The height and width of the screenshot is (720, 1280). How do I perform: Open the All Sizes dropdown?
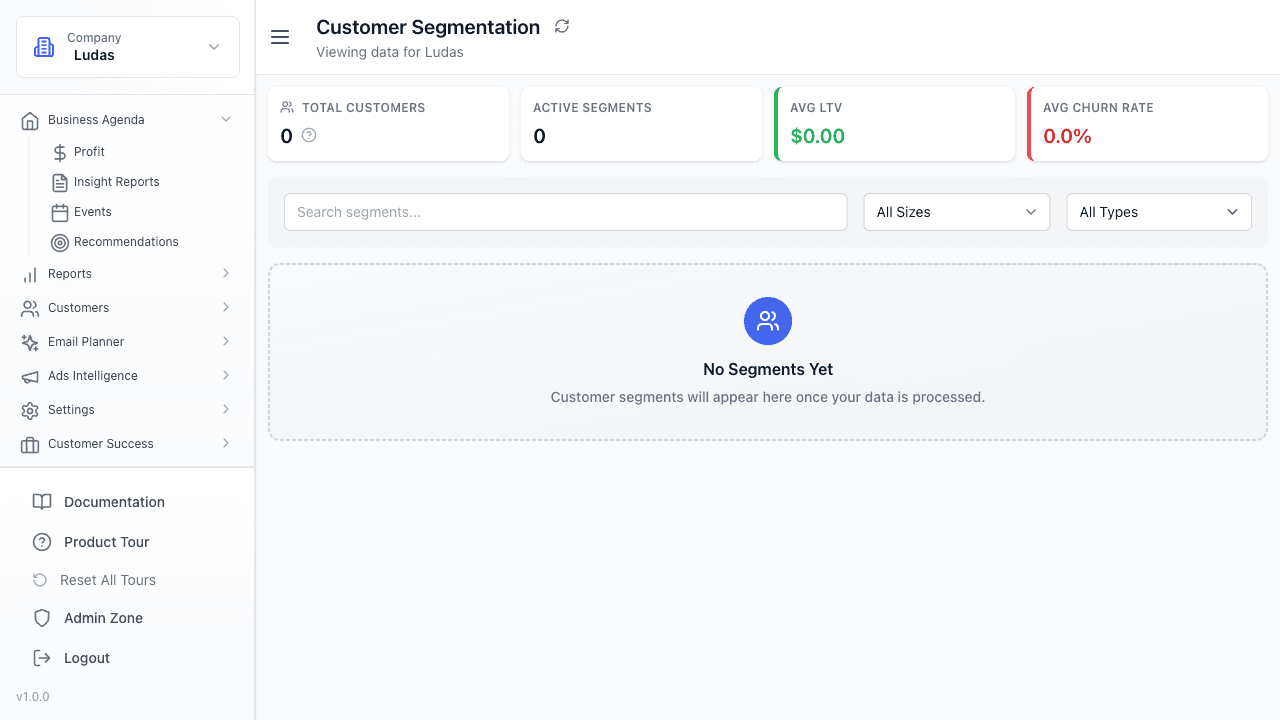(x=955, y=211)
